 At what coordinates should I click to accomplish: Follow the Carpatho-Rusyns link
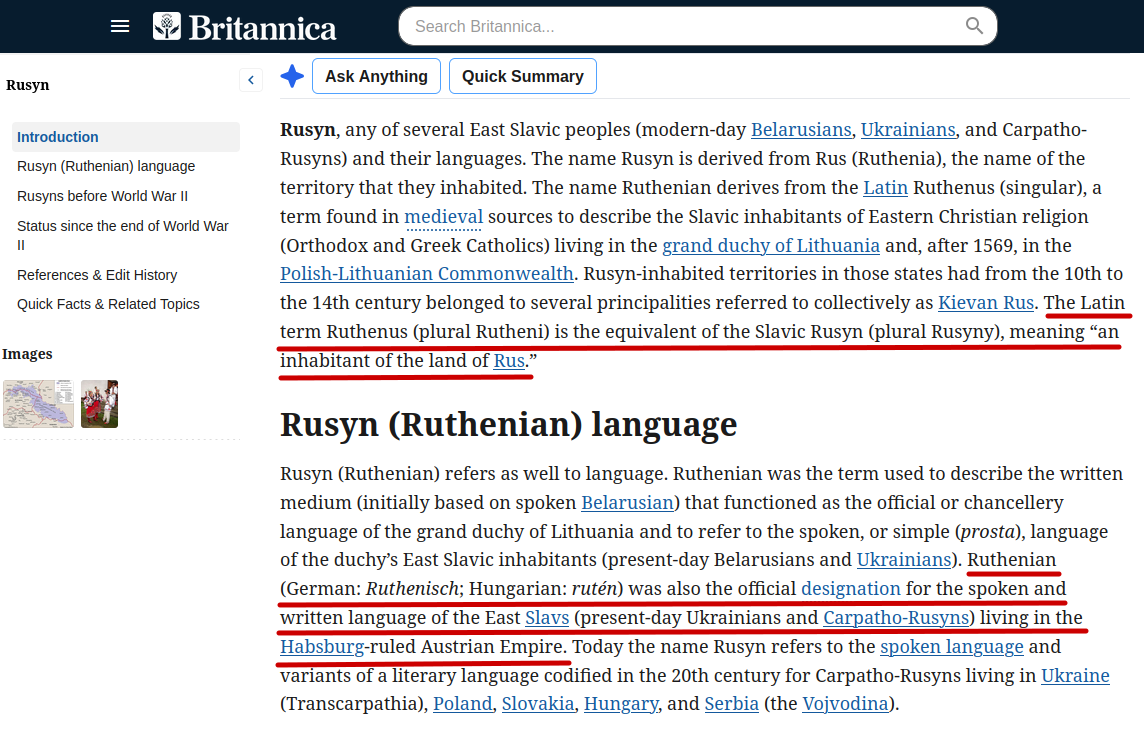pos(896,618)
